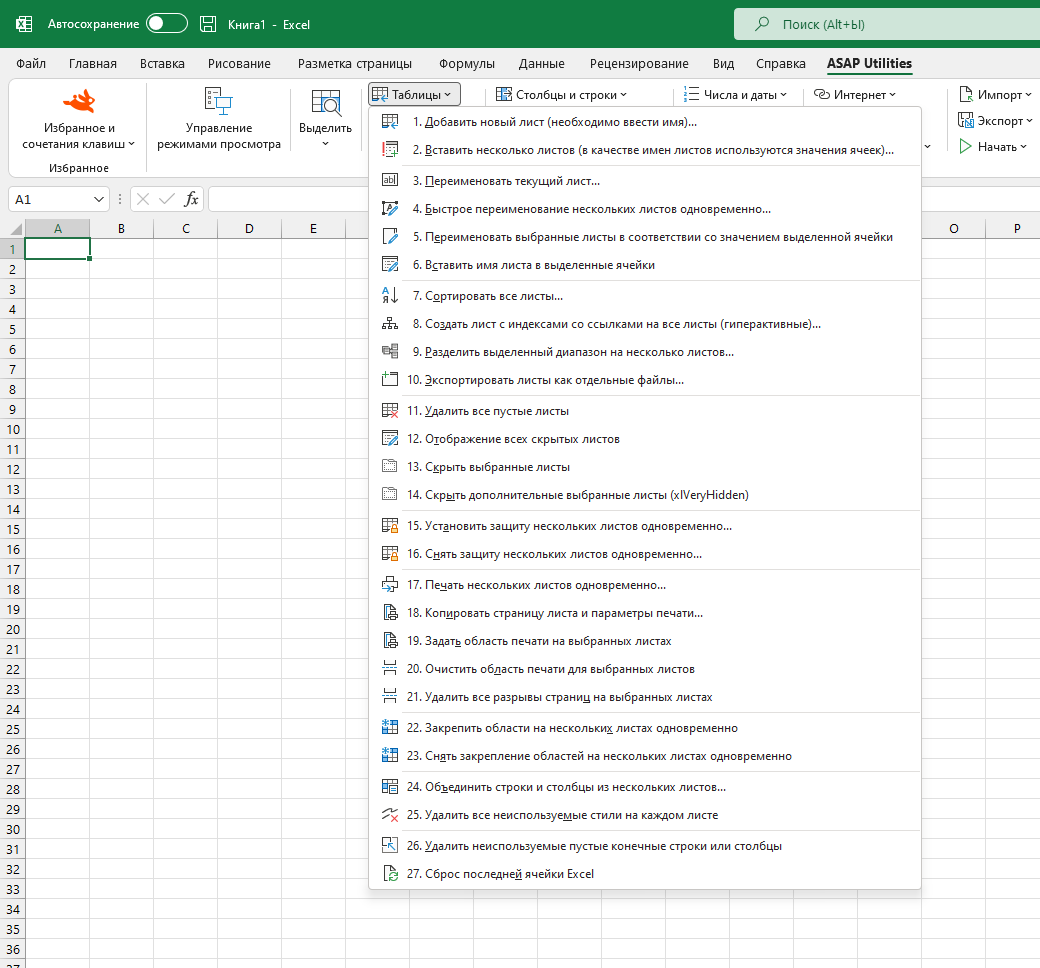
Task: Click the clear print area icon for item 20
Action: pos(390,669)
